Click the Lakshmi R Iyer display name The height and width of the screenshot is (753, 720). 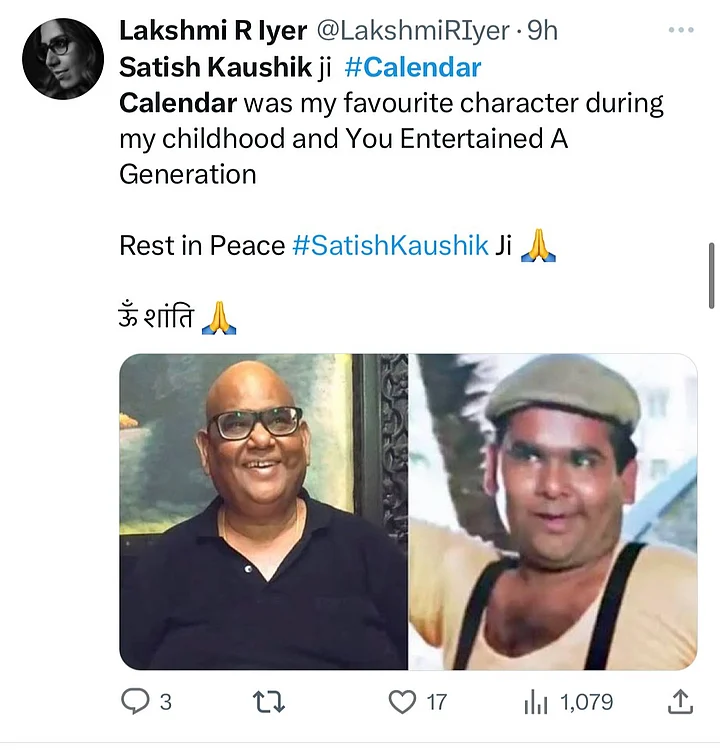tap(212, 31)
